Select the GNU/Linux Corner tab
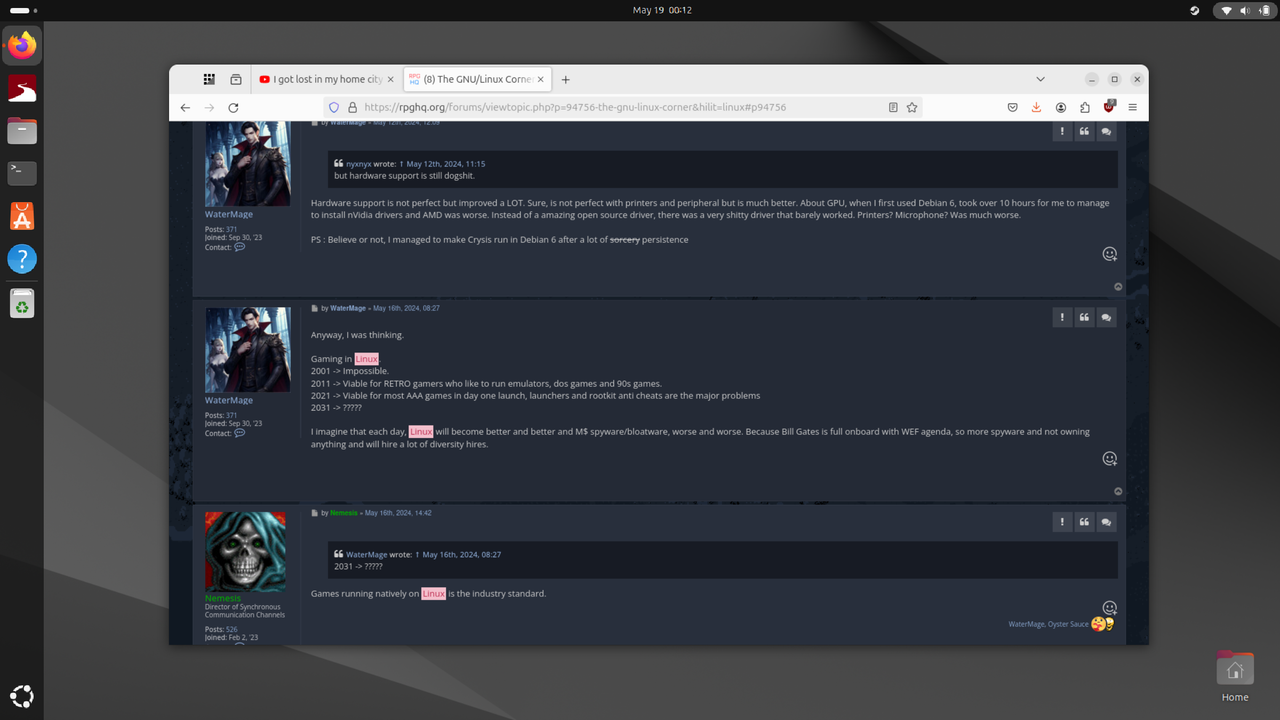1280x720 pixels. tap(476, 79)
